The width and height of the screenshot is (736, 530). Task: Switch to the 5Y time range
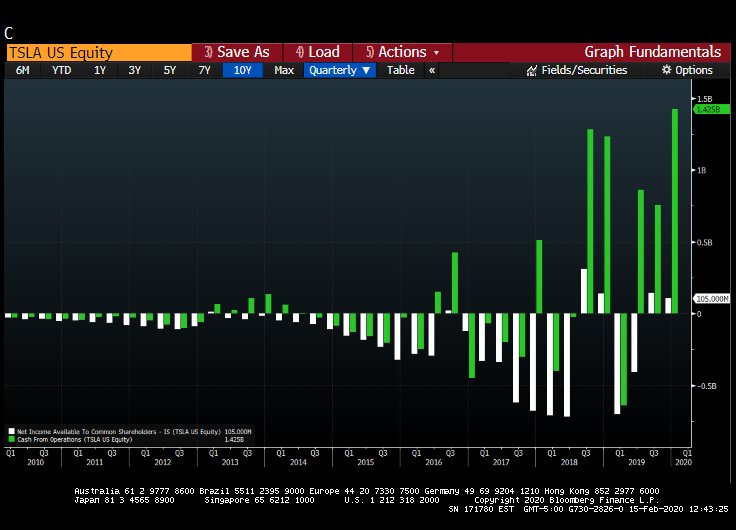coord(170,70)
